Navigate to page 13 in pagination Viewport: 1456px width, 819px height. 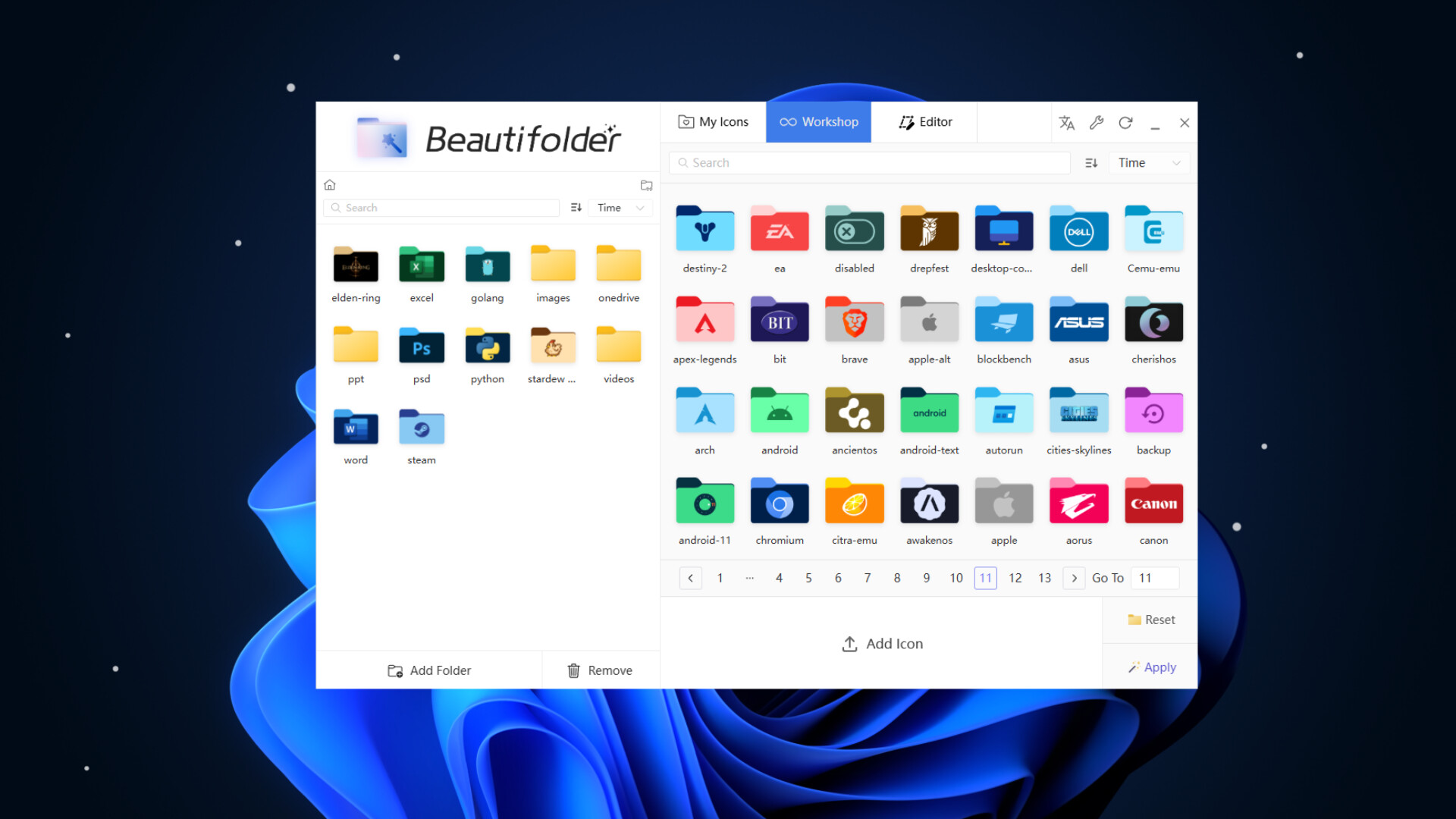tap(1044, 578)
